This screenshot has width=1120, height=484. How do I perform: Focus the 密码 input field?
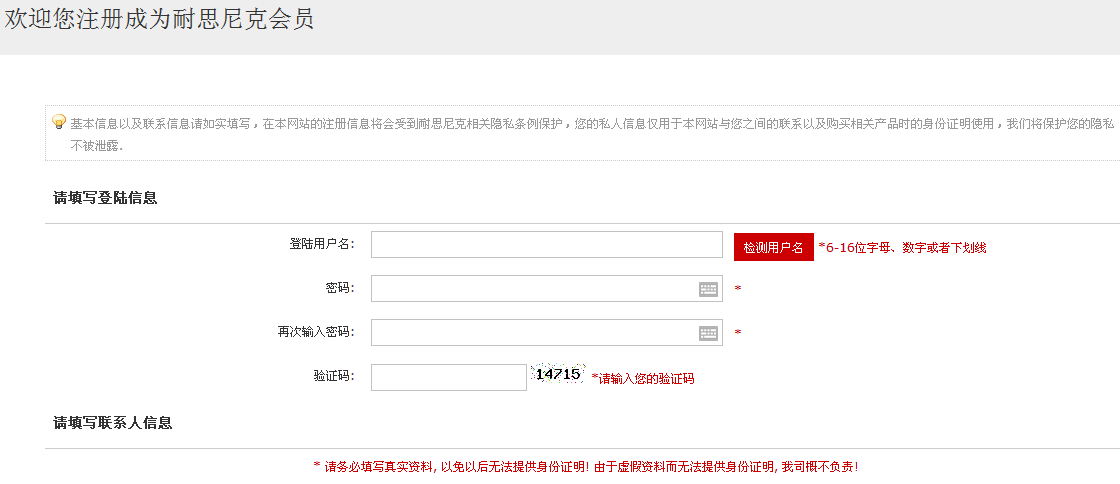(546, 288)
